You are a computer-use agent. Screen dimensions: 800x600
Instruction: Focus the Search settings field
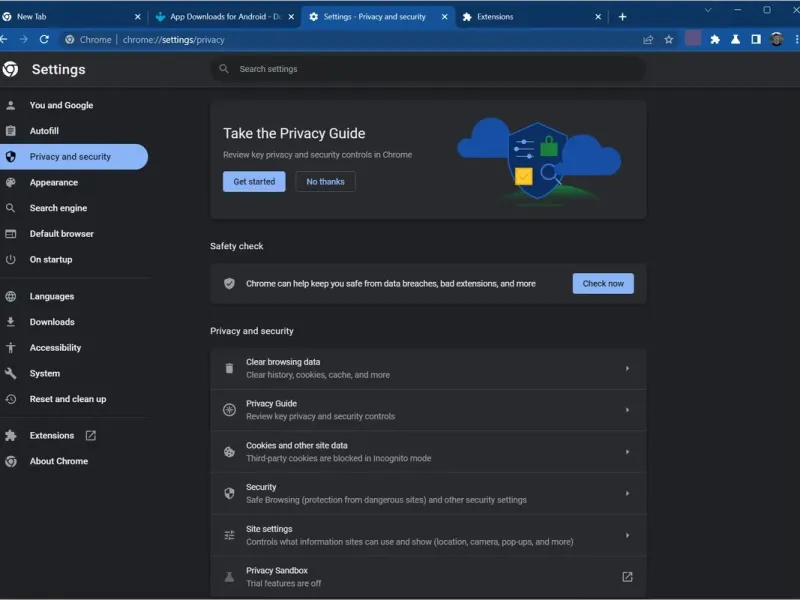(x=428, y=68)
